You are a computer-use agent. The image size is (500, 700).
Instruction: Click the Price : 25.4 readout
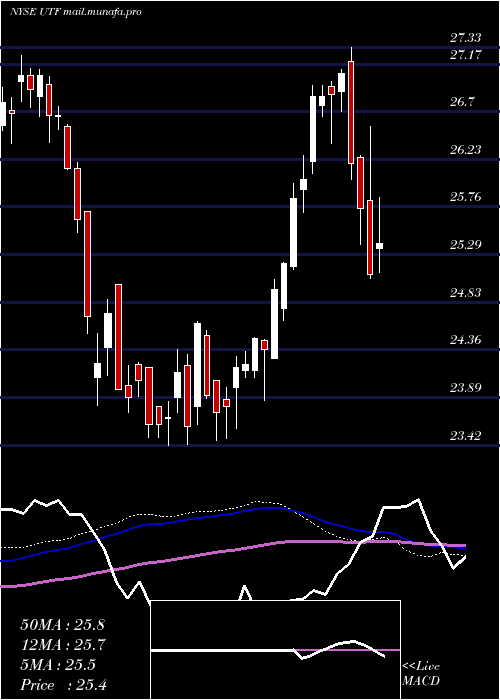coord(63,685)
